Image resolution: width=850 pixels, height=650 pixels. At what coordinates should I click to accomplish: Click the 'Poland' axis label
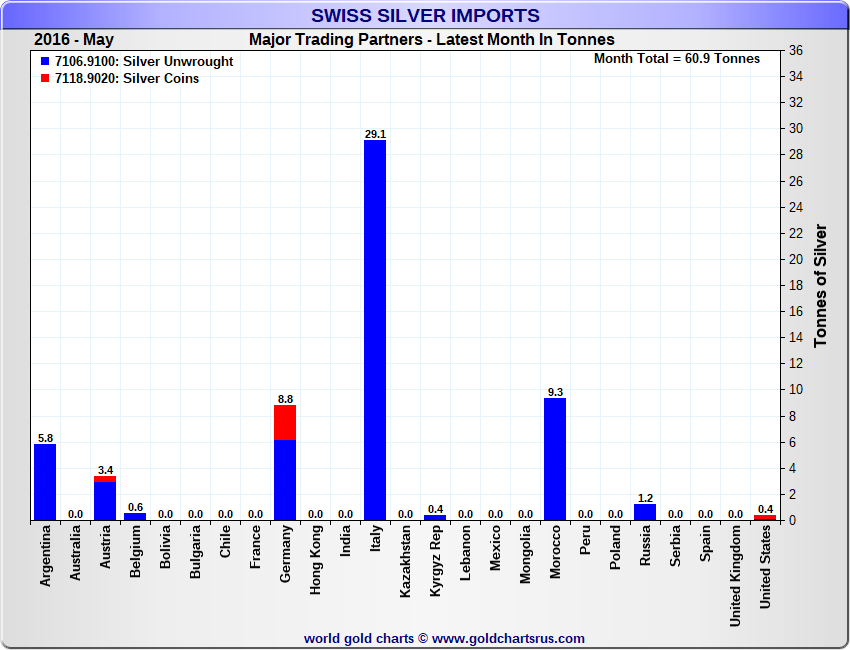coord(615,548)
